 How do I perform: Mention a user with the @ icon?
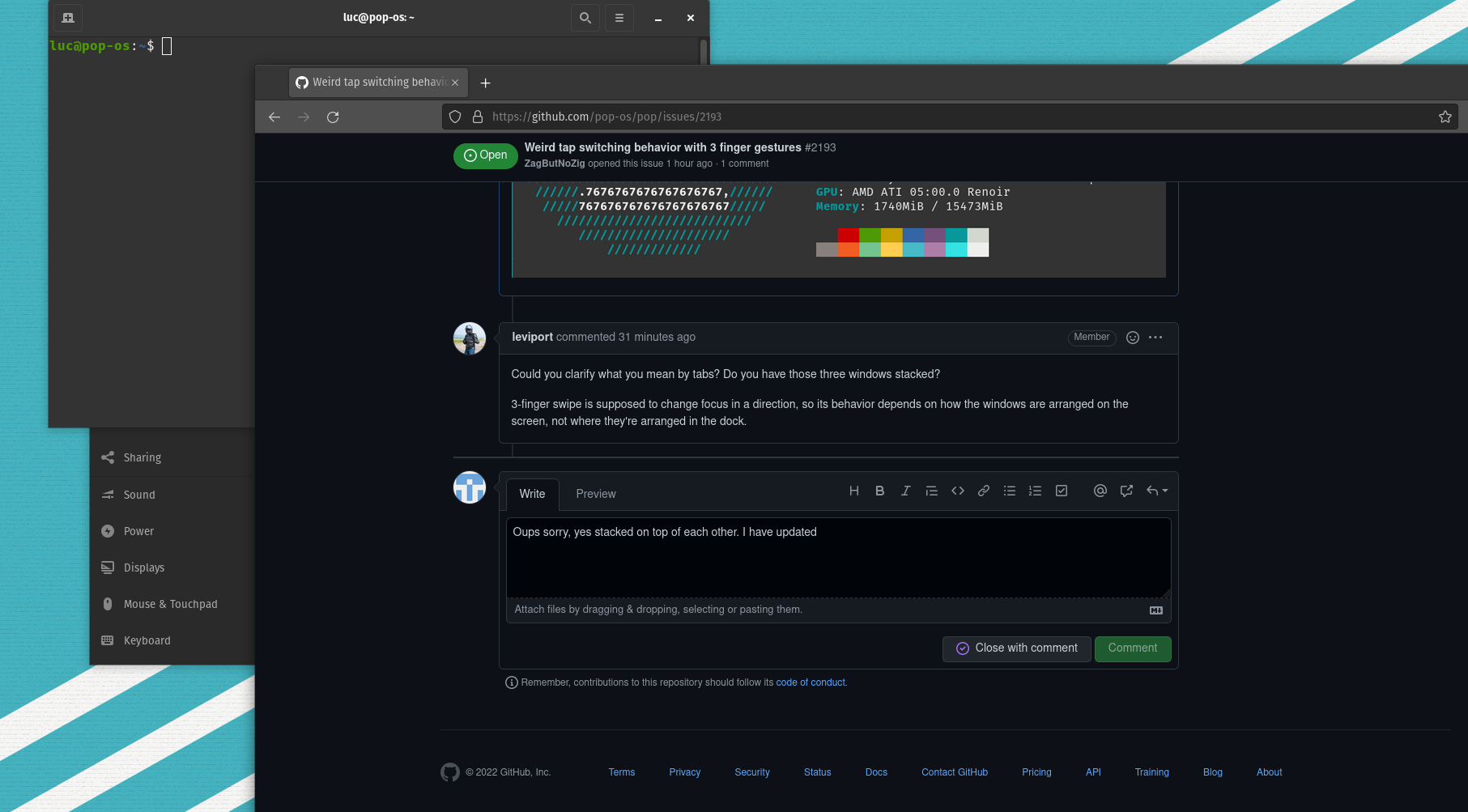pyautogui.click(x=1100, y=491)
